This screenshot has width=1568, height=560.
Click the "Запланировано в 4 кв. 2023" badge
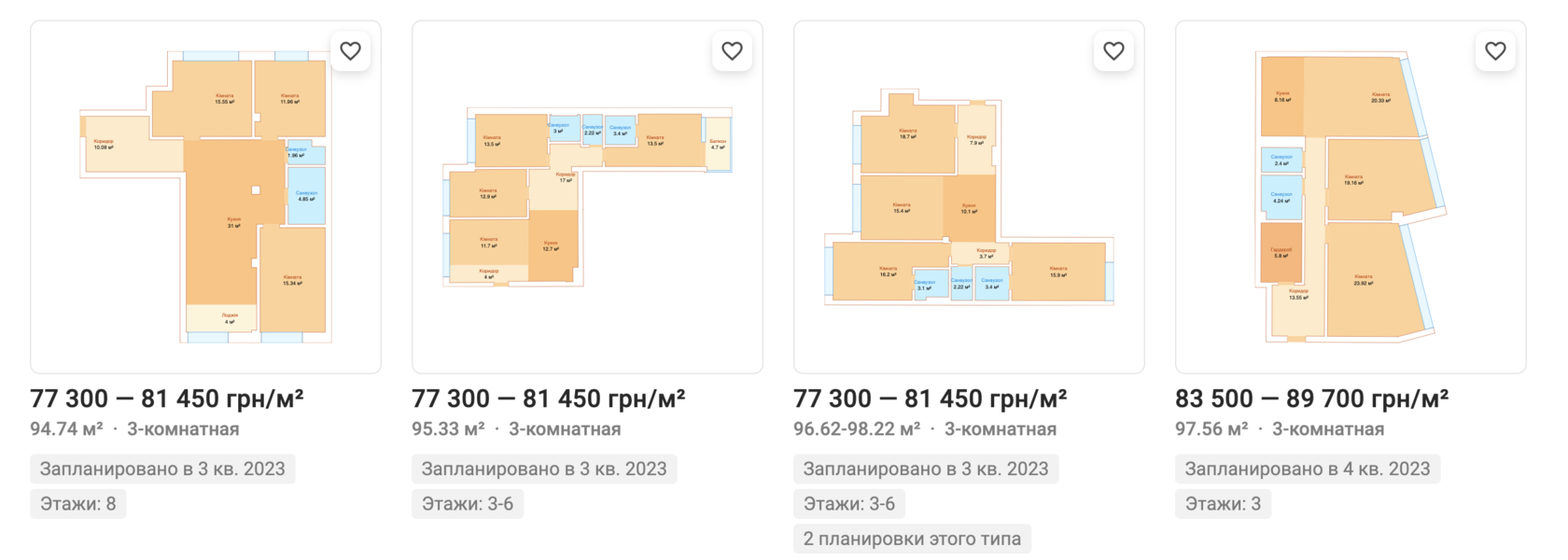[1307, 469]
